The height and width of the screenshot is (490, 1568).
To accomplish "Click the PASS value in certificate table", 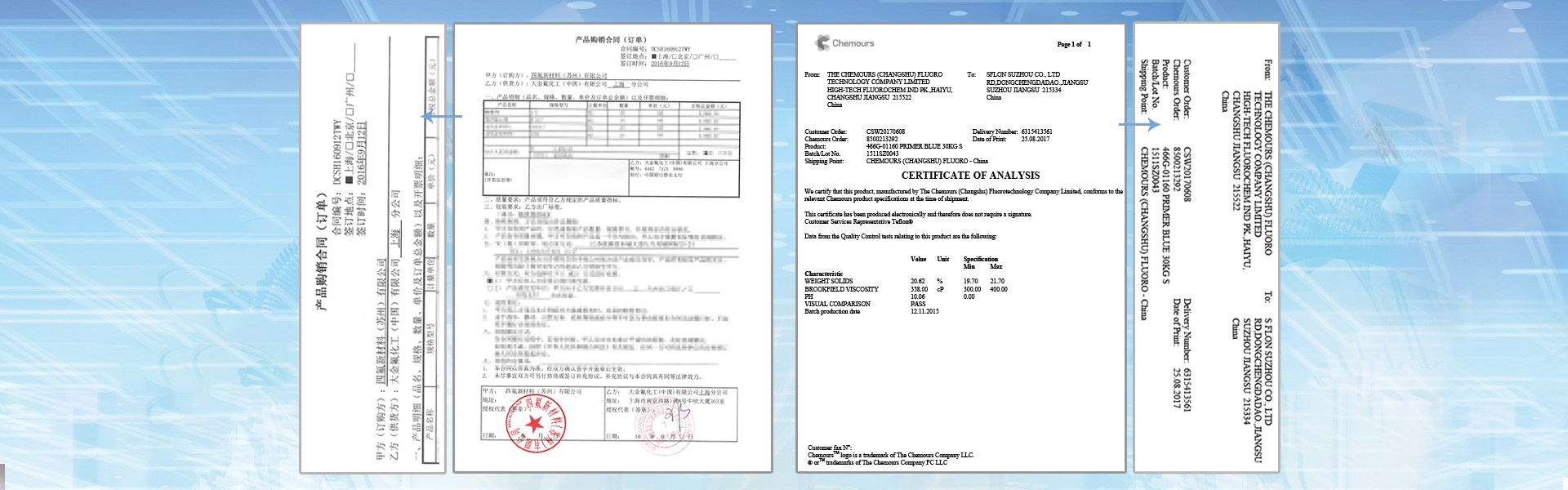I will pos(918,304).
